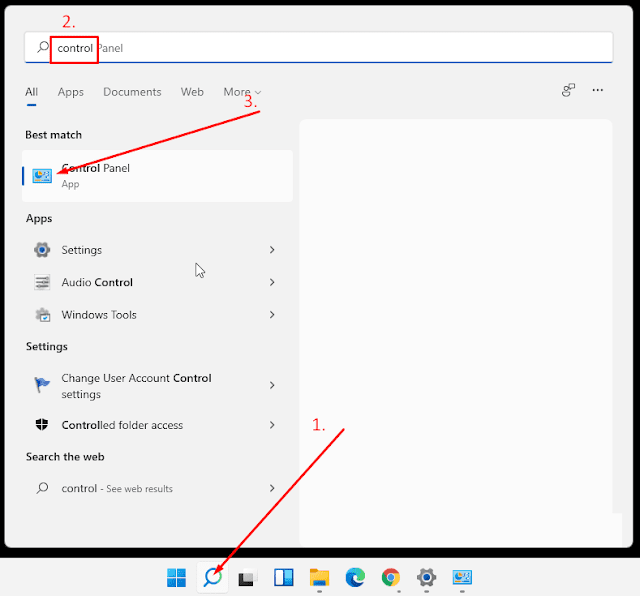Screen dimensions: 640x596
Task: Open Google Chrome from the taskbar
Action: tap(391, 578)
